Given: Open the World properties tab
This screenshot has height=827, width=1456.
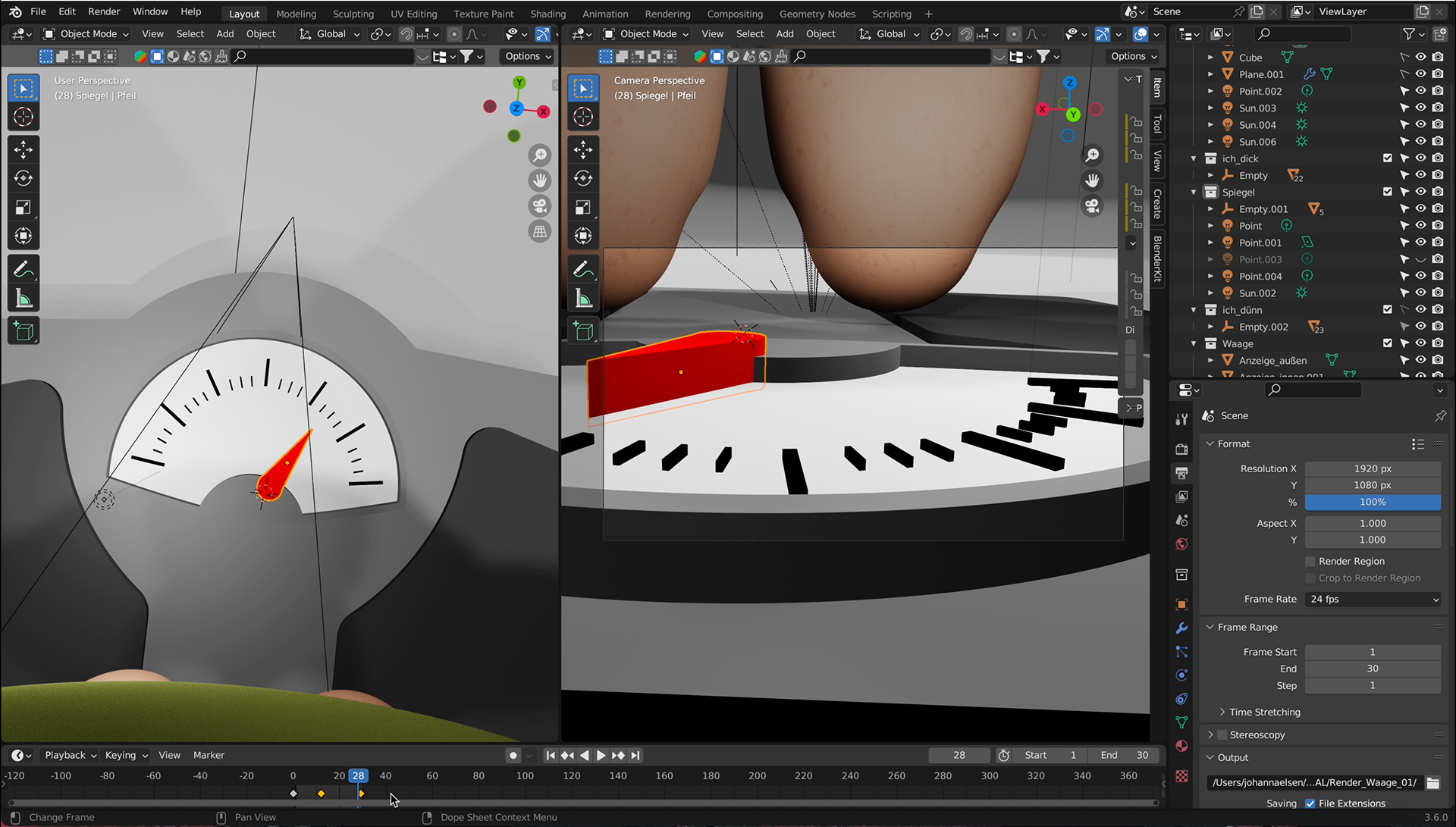Looking at the screenshot, I should (1181, 544).
